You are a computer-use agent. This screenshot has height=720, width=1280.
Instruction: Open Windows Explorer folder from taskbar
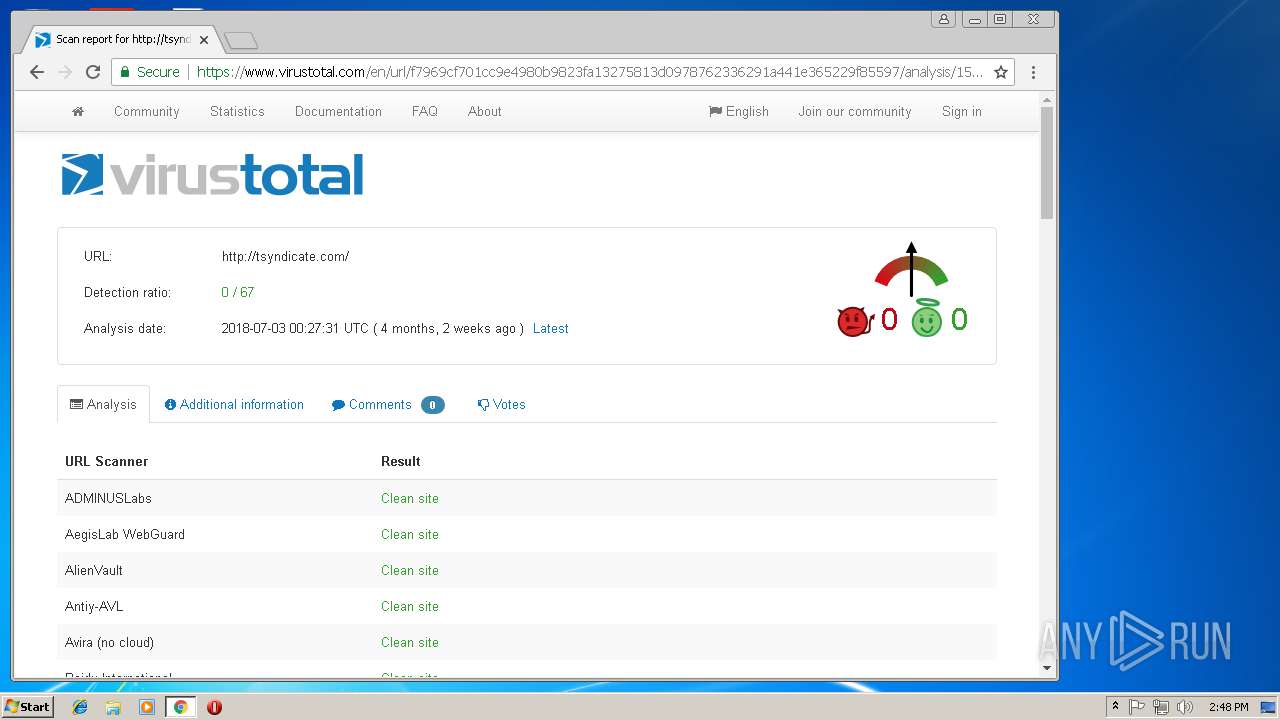(113, 707)
